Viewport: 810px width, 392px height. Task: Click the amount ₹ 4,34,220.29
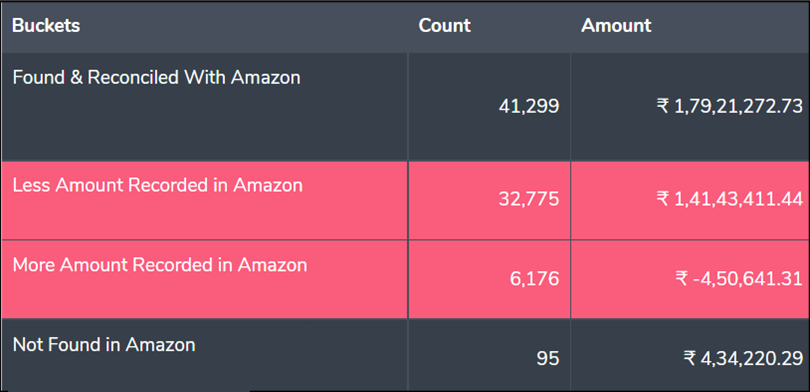[x=743, y=358]
